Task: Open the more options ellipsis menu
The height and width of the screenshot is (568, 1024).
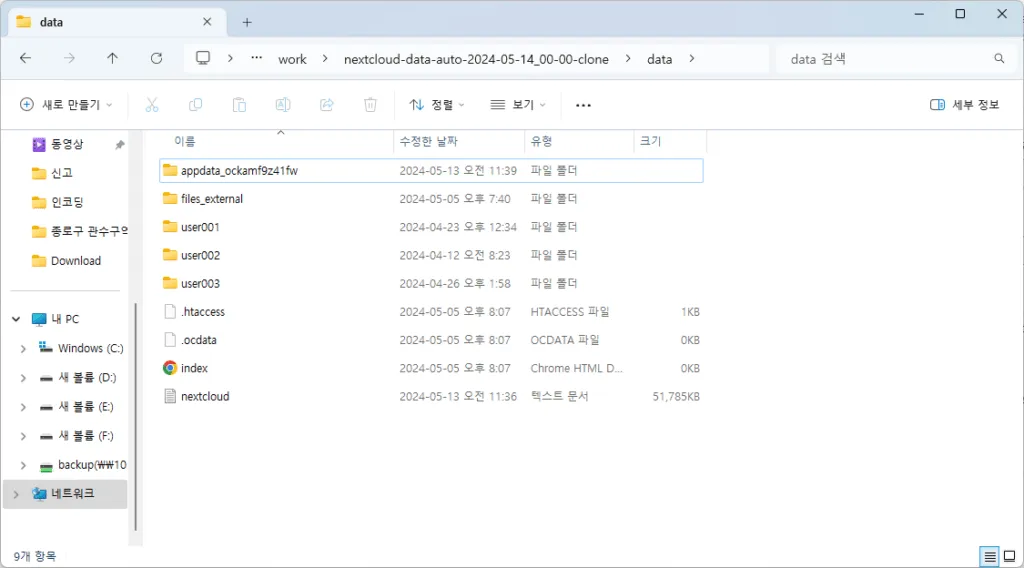Action: click(x=583, y=104)
